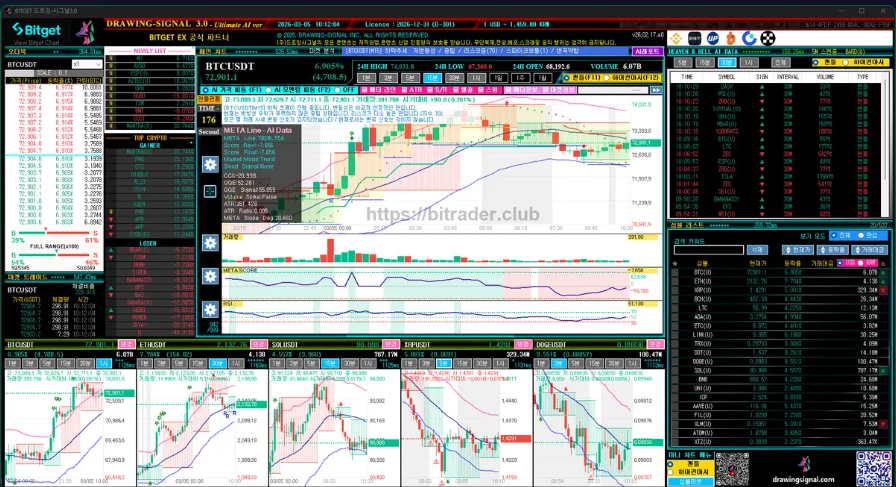This screenshot has height=487, width=896.
Task: Click the Bitget logo
Action: (x=37, y=30)
